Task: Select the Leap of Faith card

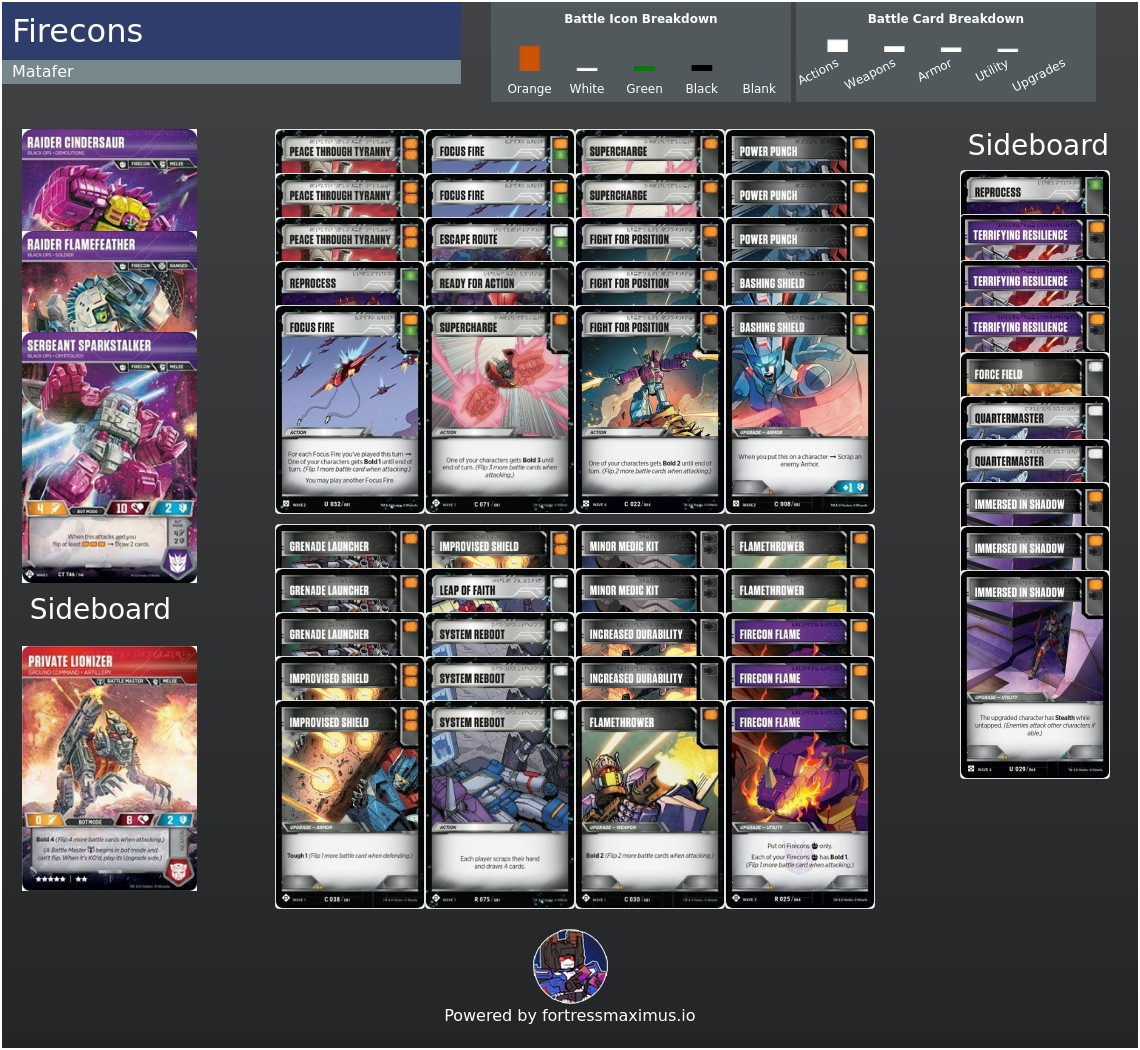Action: (499, 590)
